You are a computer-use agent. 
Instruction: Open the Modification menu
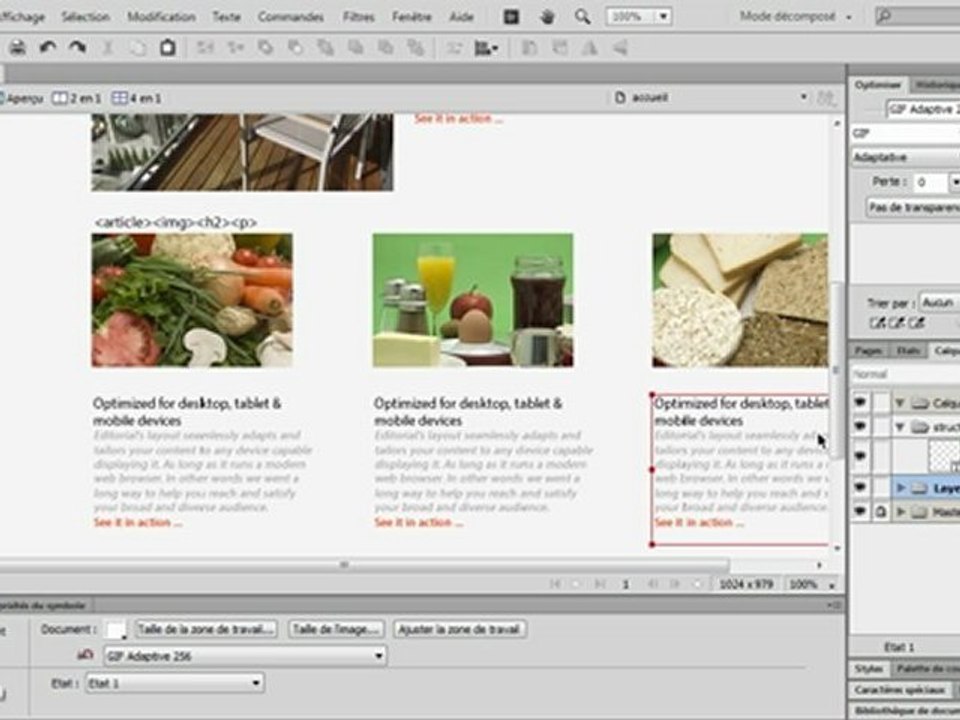(161, 17)
